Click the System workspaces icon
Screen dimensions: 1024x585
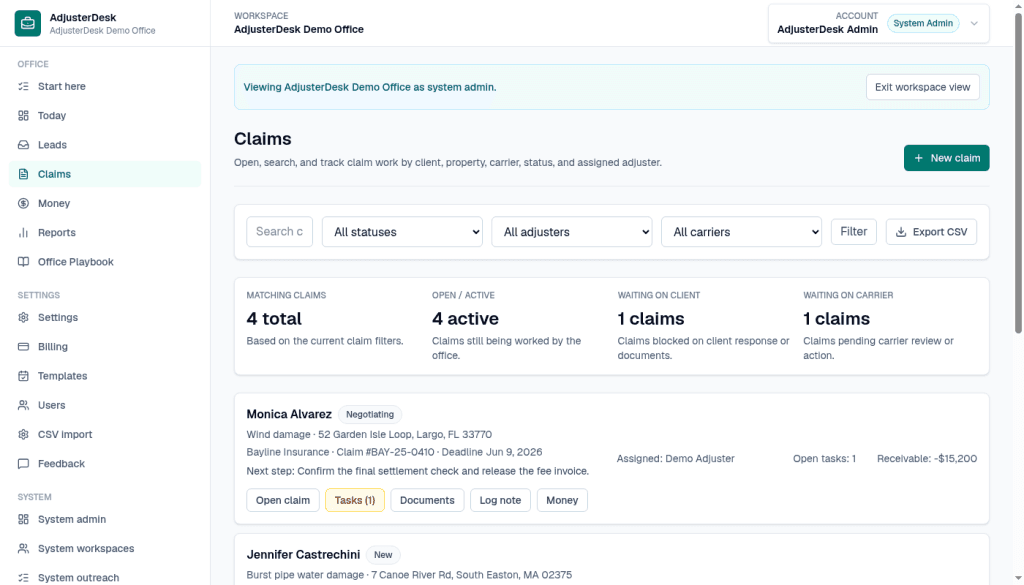24,548
